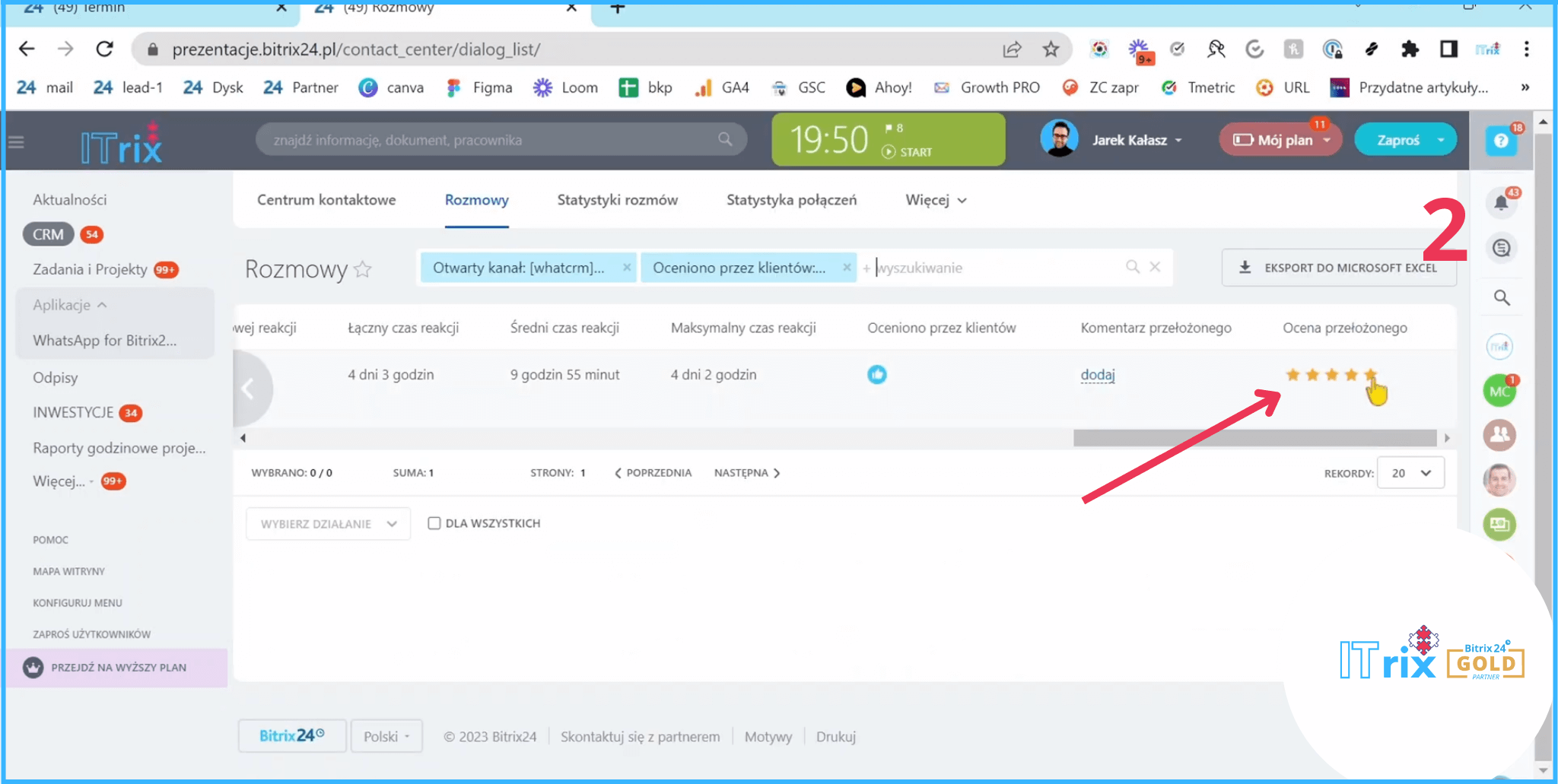Click the notifications bell icon
1558x784 pixels.
pos(1500,202)
